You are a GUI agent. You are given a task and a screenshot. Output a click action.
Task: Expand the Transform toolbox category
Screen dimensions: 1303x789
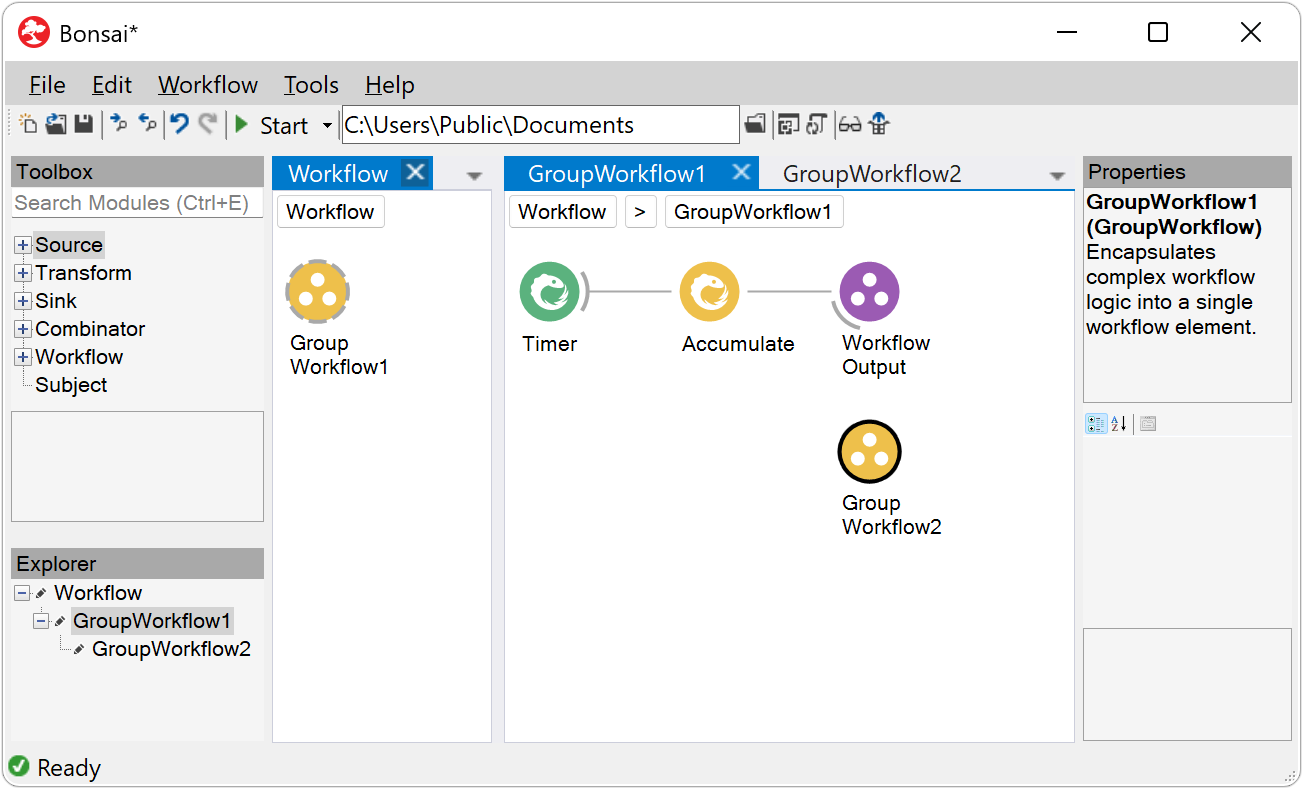(23, 273)
